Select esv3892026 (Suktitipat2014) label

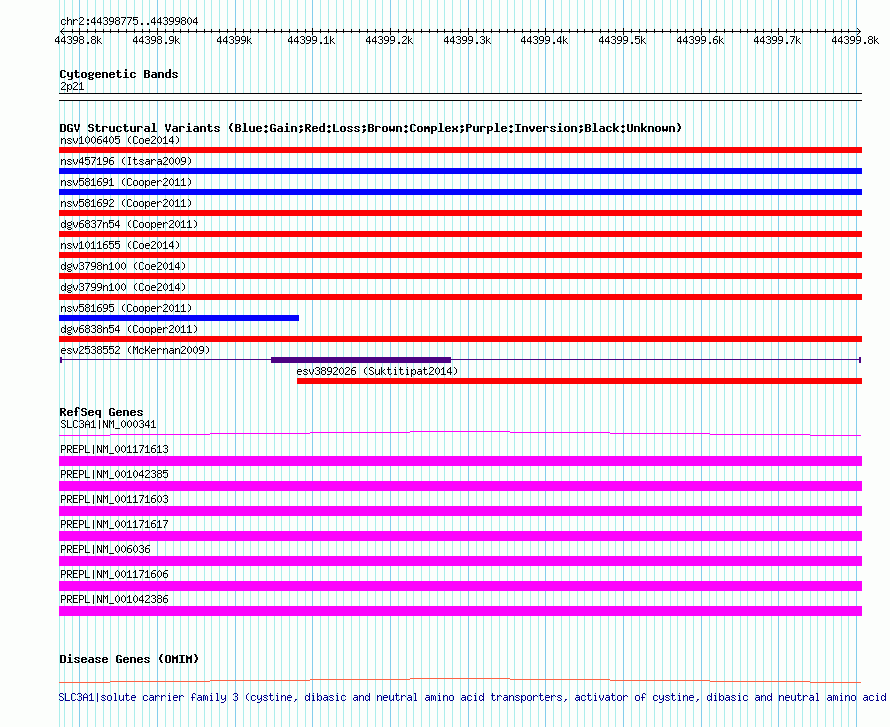click(x=377, y=371)
